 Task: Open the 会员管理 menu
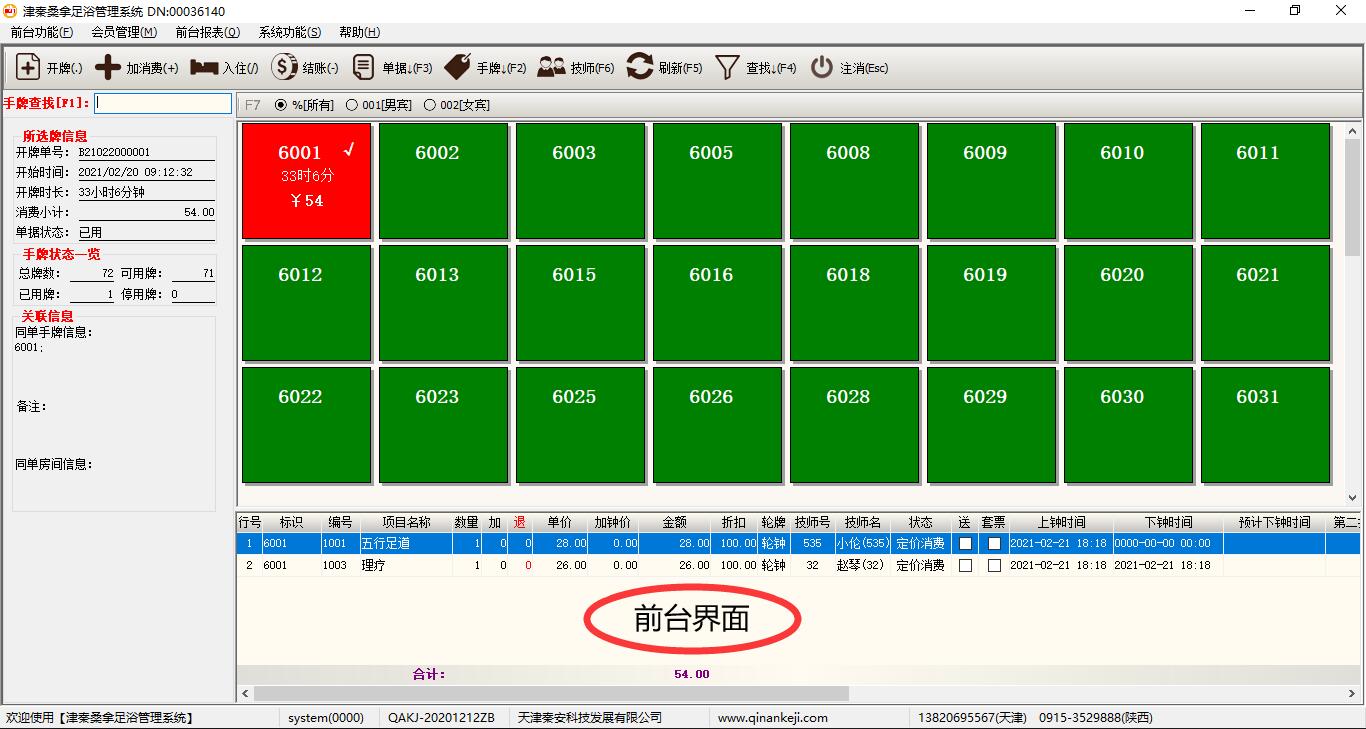pyautogui.click(x=124, y=32)
